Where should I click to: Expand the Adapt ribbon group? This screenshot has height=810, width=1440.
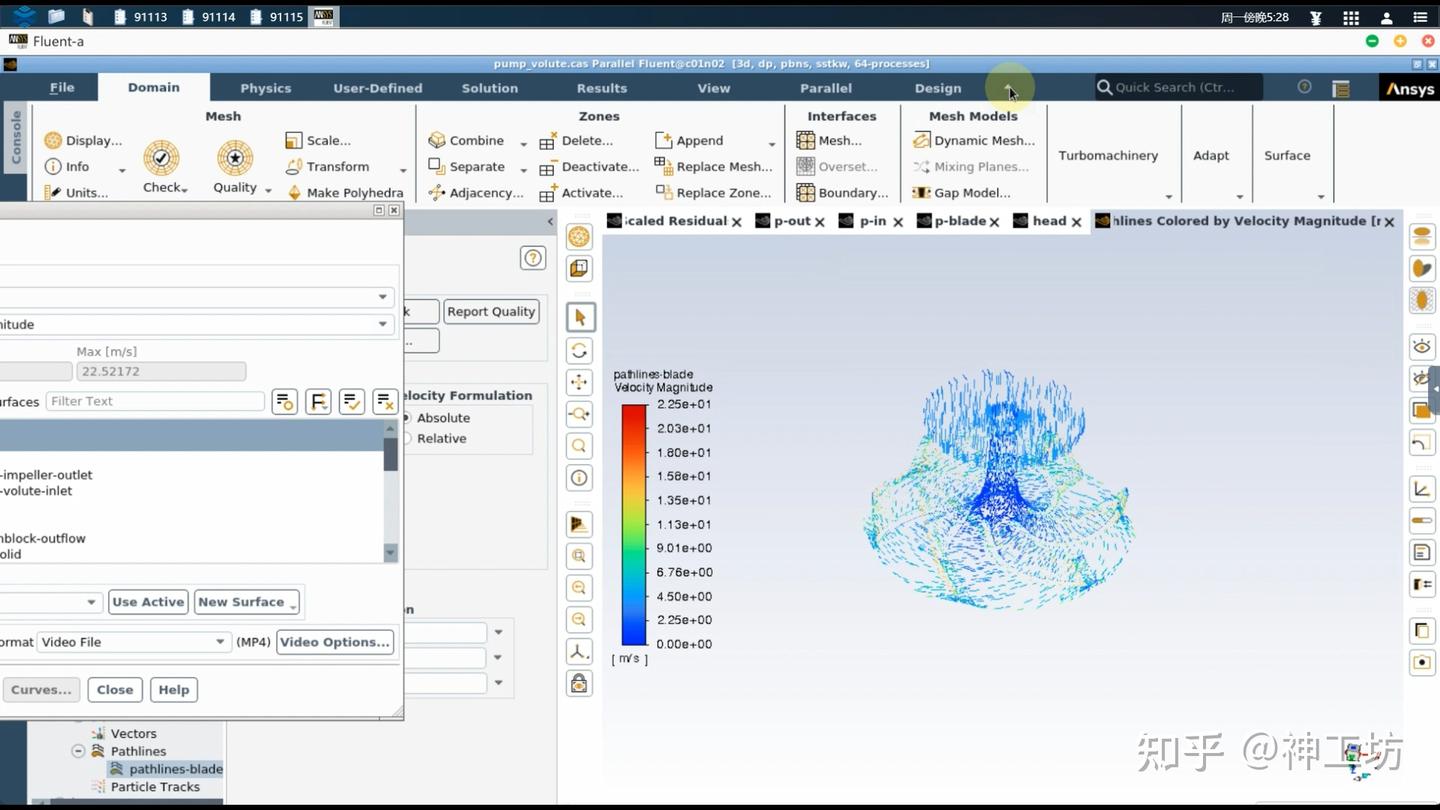1239,196
